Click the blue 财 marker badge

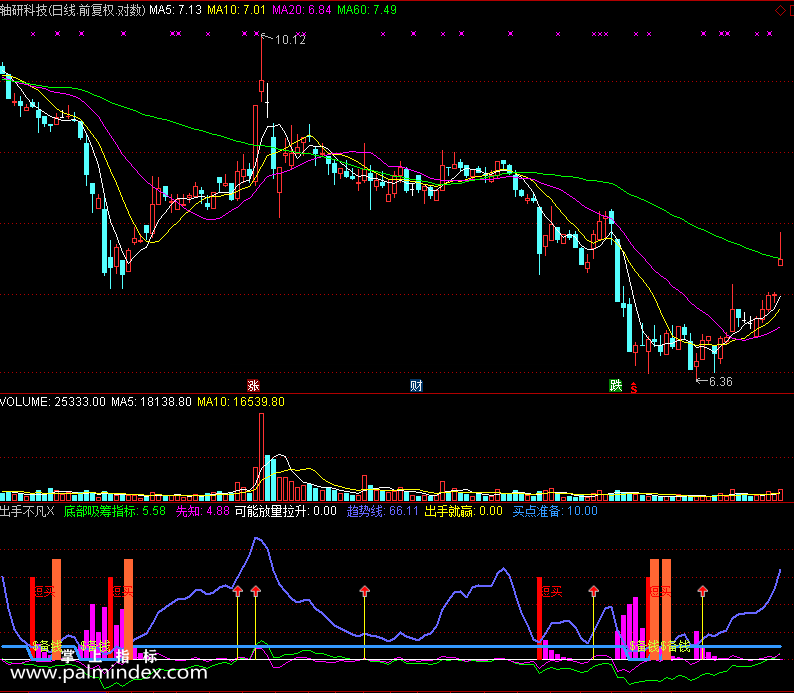pyautogui.click(x=416, y=386)
